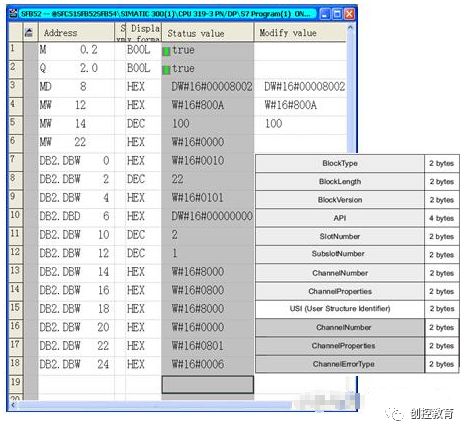Click the API cell in the structure table
Image resolution: width=468 pixels, height=434 pixels.
click(x=340, y=218)
